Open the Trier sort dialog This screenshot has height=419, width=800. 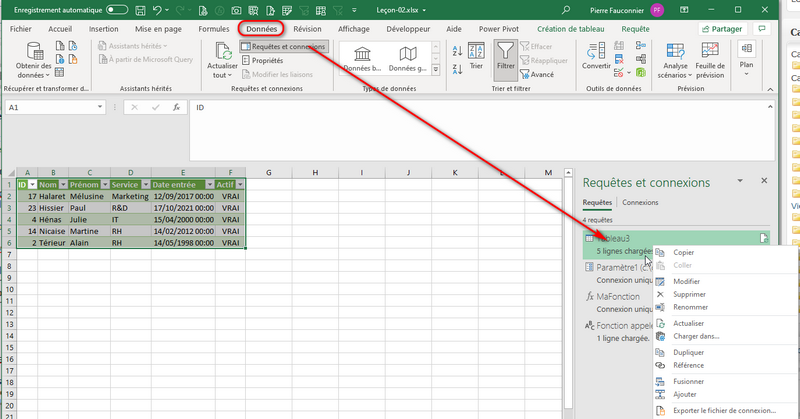[x=476, y=56]
